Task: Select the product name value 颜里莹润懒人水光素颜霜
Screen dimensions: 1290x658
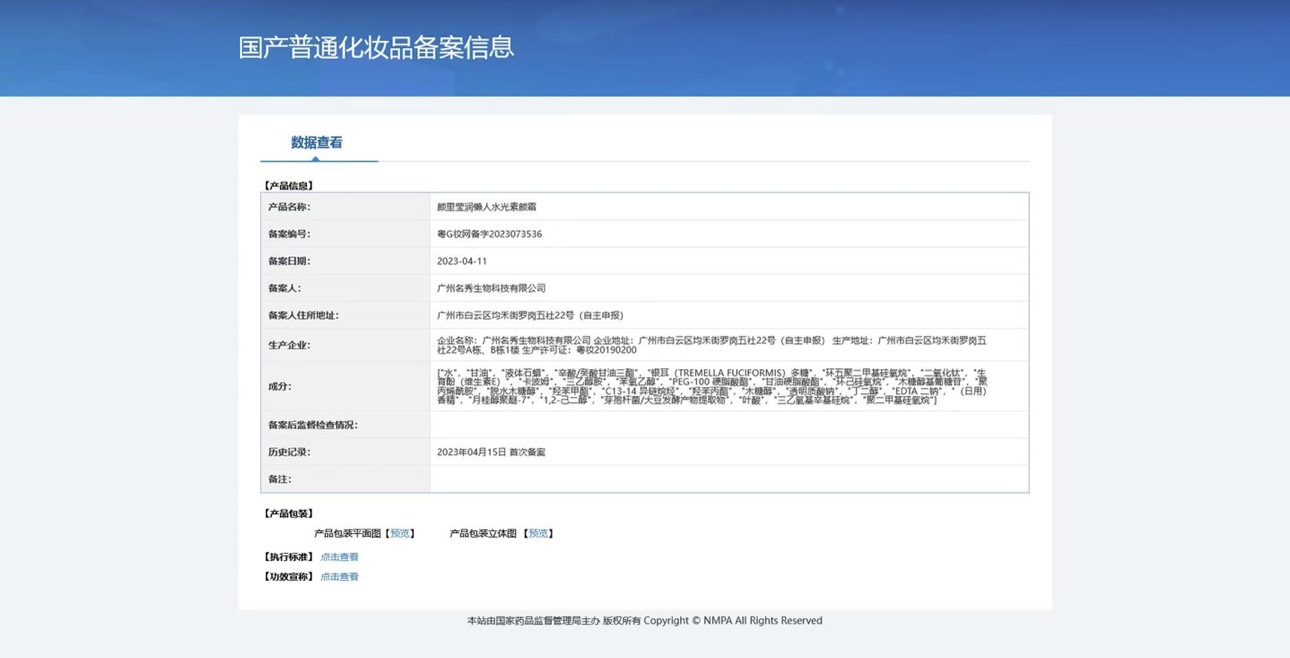Action: tap(487, 207)
